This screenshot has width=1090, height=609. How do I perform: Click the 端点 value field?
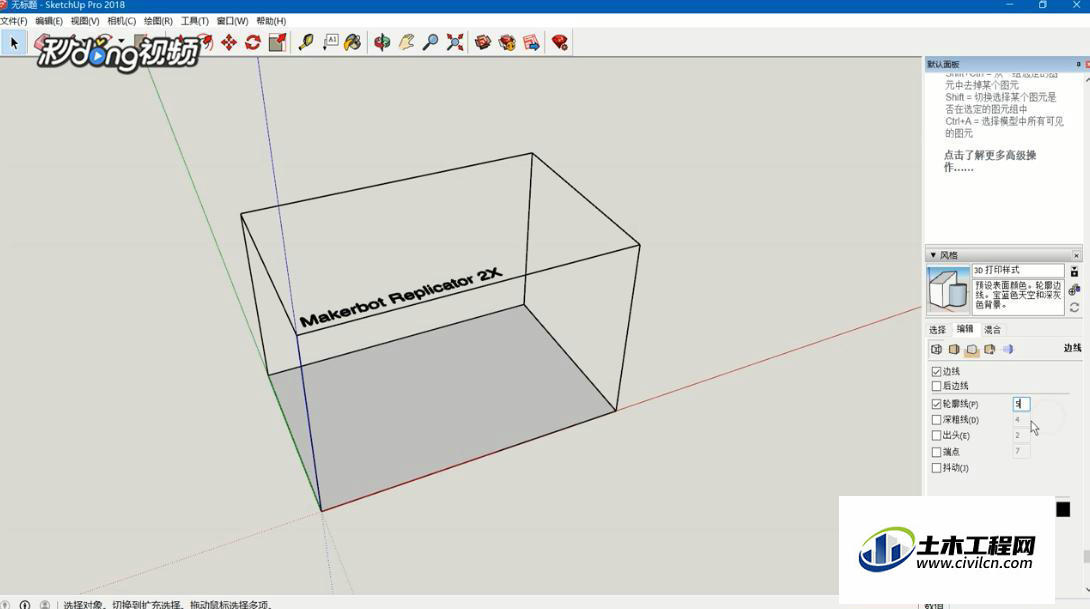coord(1021,452)
